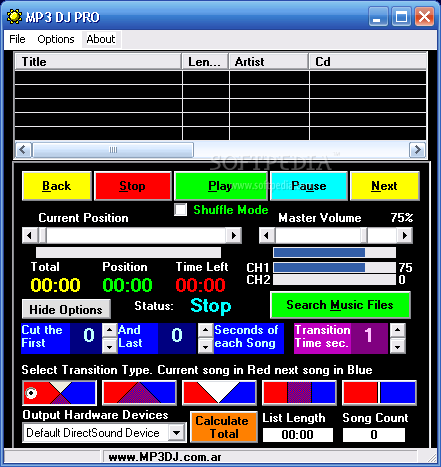Click the orange Calculate Total button

tap(223, 427)
